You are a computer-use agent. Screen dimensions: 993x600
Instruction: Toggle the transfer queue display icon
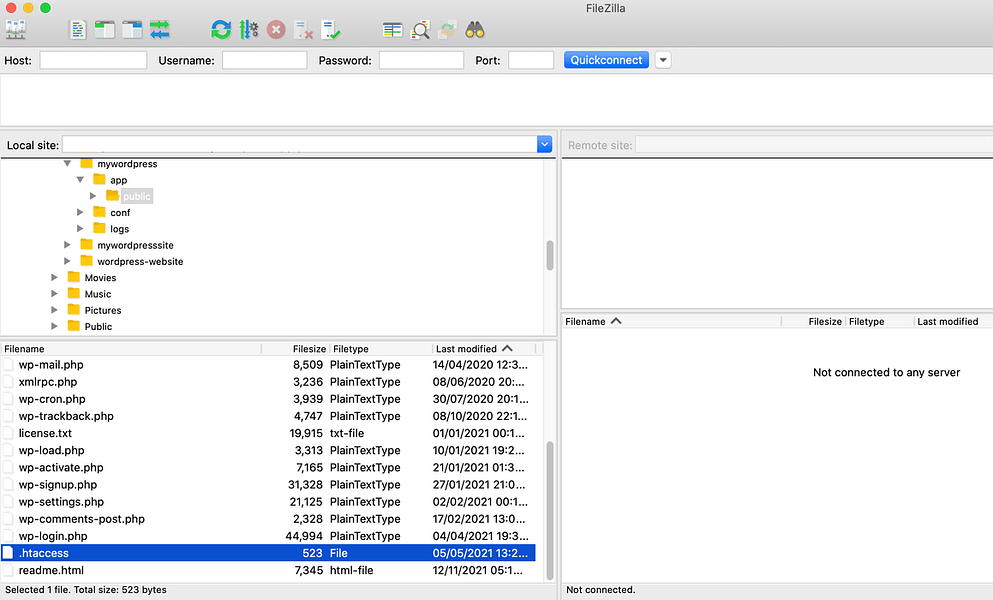pyautogui.click(x=160, y=30)
